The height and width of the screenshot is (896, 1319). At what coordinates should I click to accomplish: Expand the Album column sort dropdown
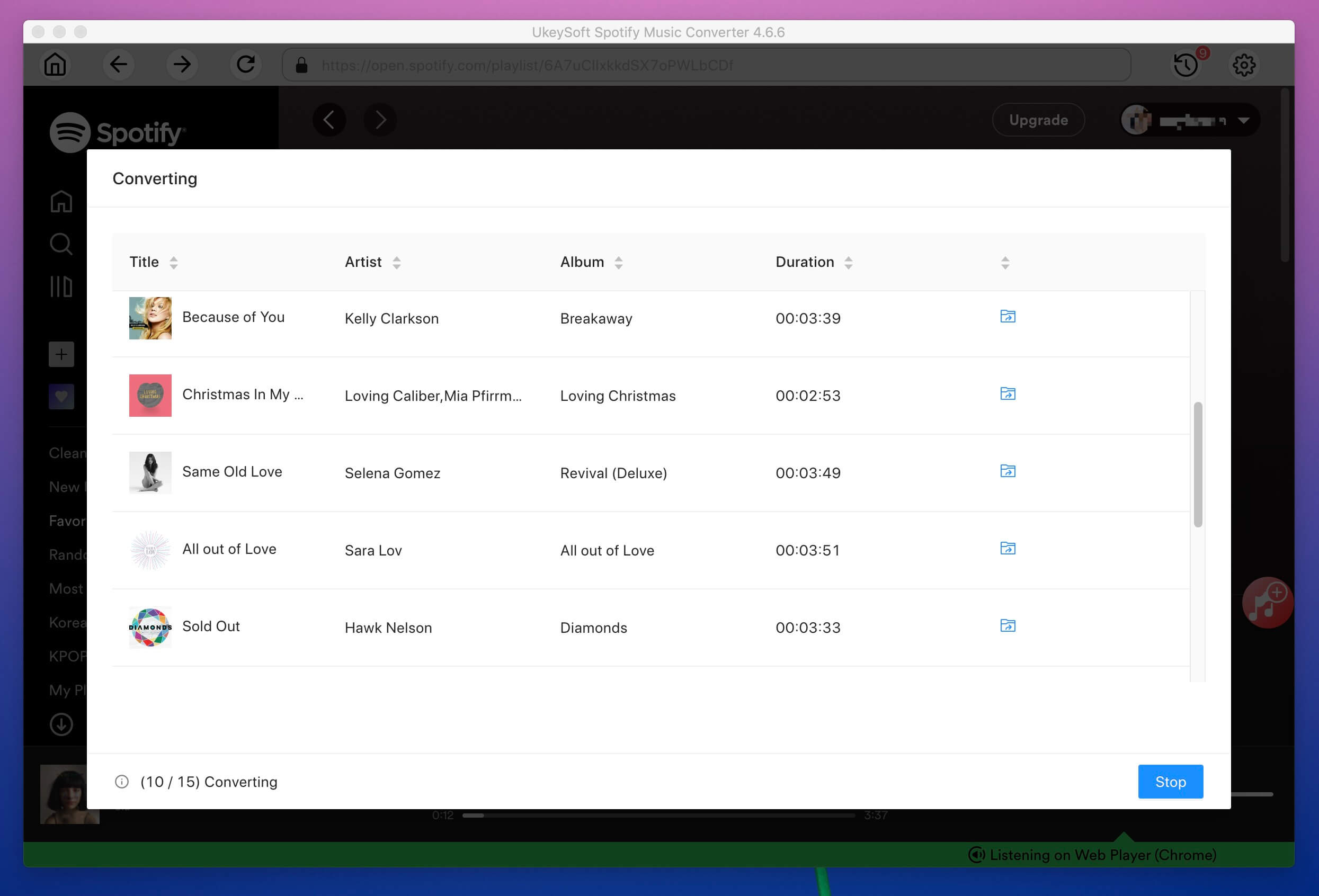pos(619,262)
